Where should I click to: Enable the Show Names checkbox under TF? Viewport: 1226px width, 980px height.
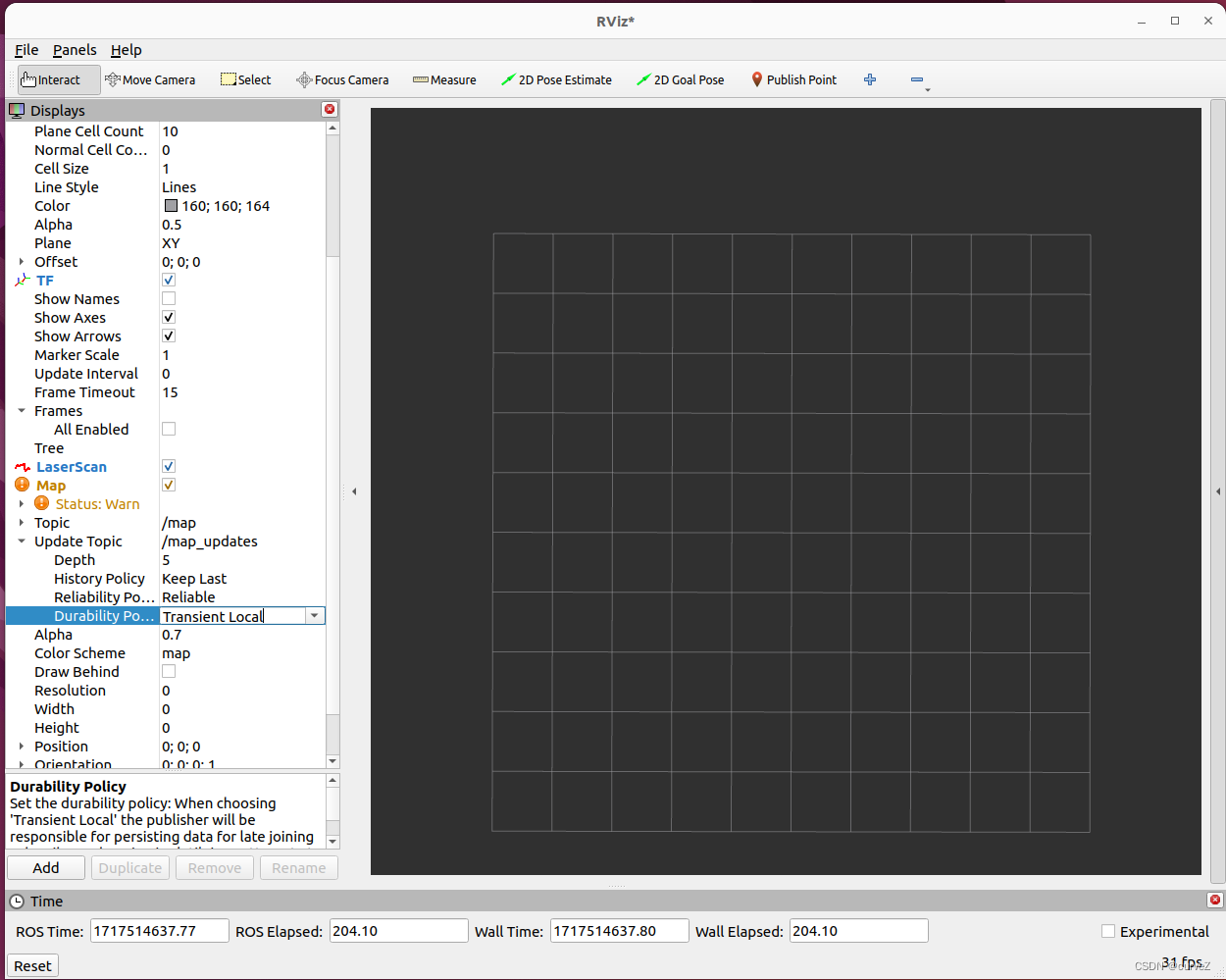click(168, 298)
